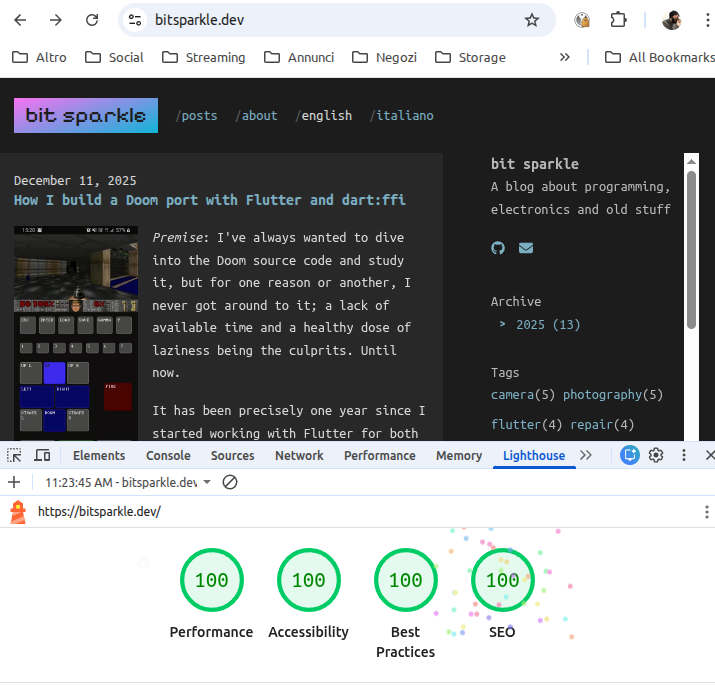This screenshot has width=715, height=693.
Task: Open the Lighthouse report tools menu
Action: click(706, 512)
